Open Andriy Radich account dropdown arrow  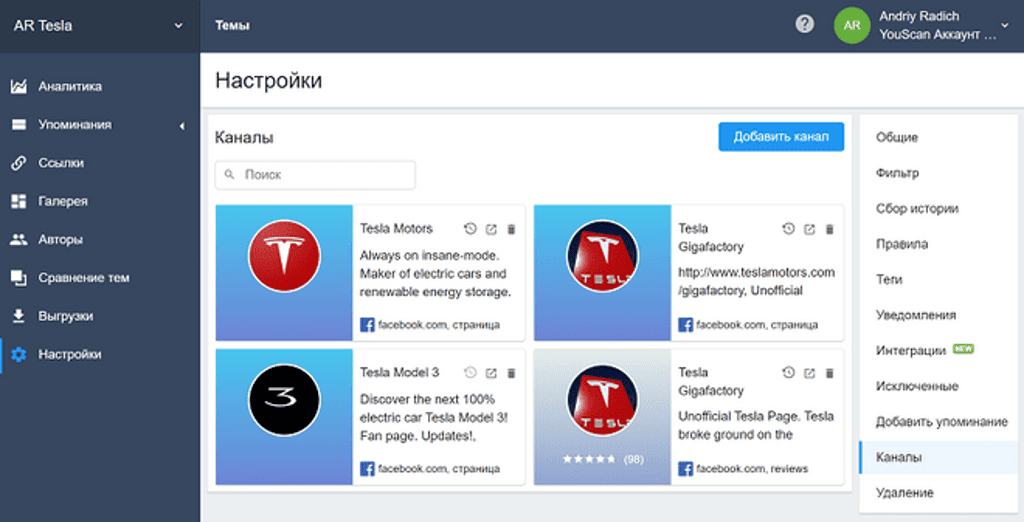[1004, 25]
